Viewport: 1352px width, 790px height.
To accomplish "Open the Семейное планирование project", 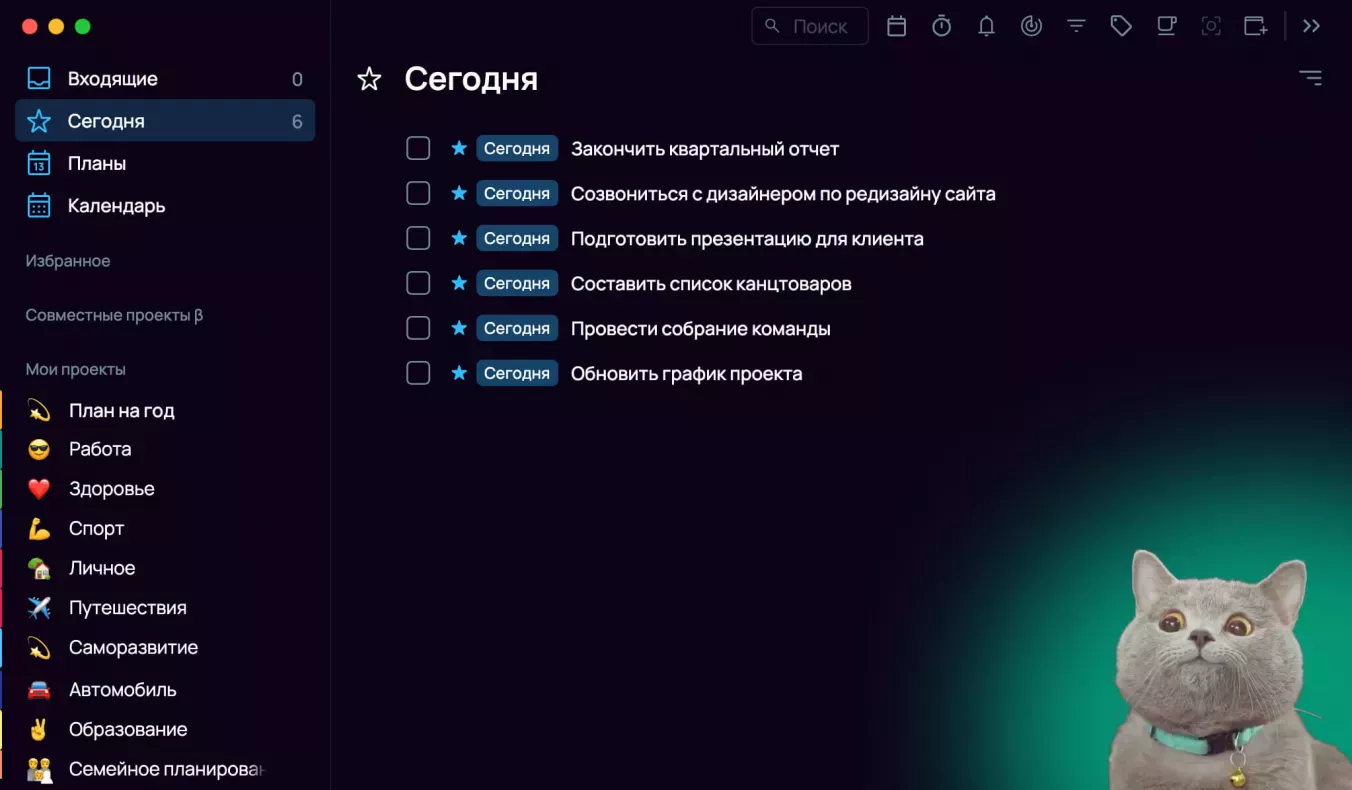I will (165, 769).
